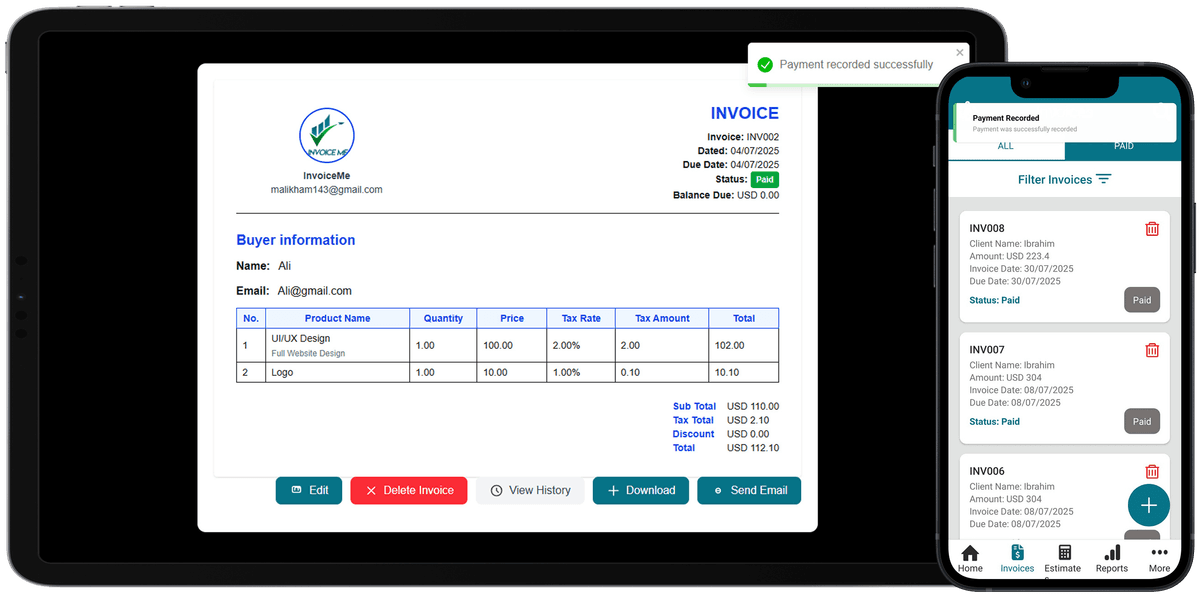Tap the More ellipsis icon
This screenshot has height=596, width=1200.
coord(1158,552)
